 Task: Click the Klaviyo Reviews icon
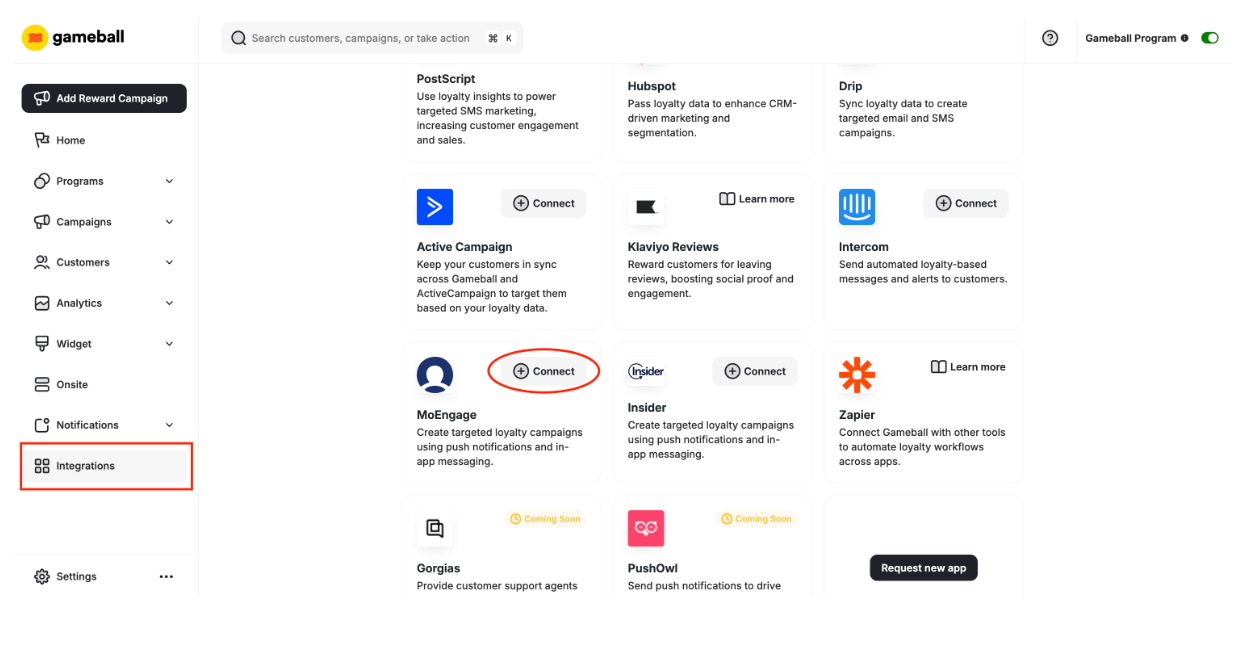pyautogui.click(x=646, y=207)
